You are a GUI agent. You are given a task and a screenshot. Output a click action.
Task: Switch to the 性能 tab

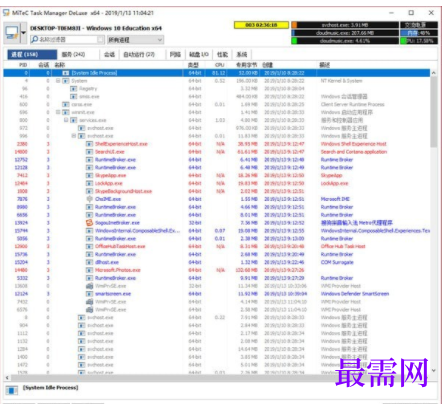(222, 54)
